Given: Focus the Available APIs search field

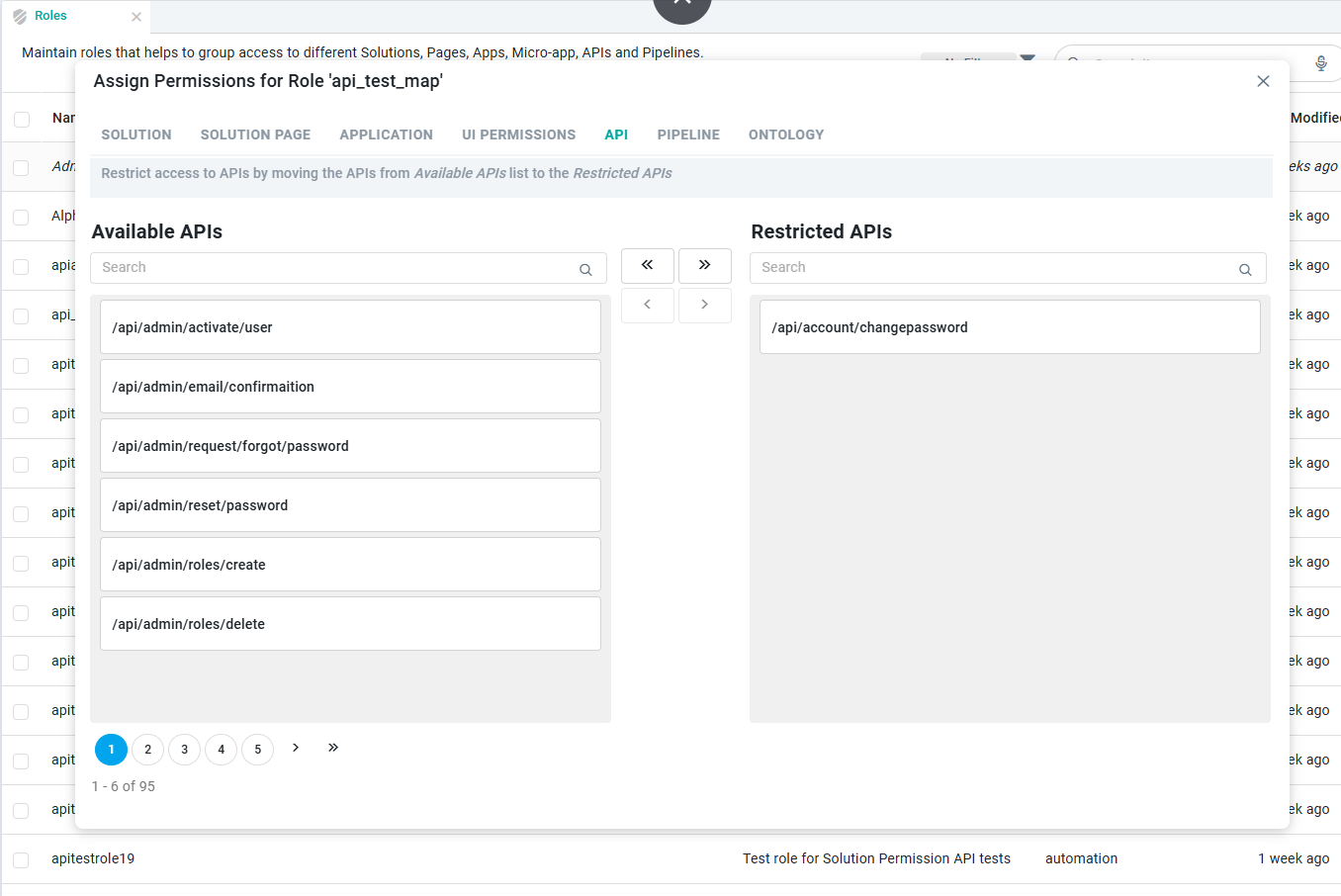Looking at the screenshot, I should click(348, 268).
